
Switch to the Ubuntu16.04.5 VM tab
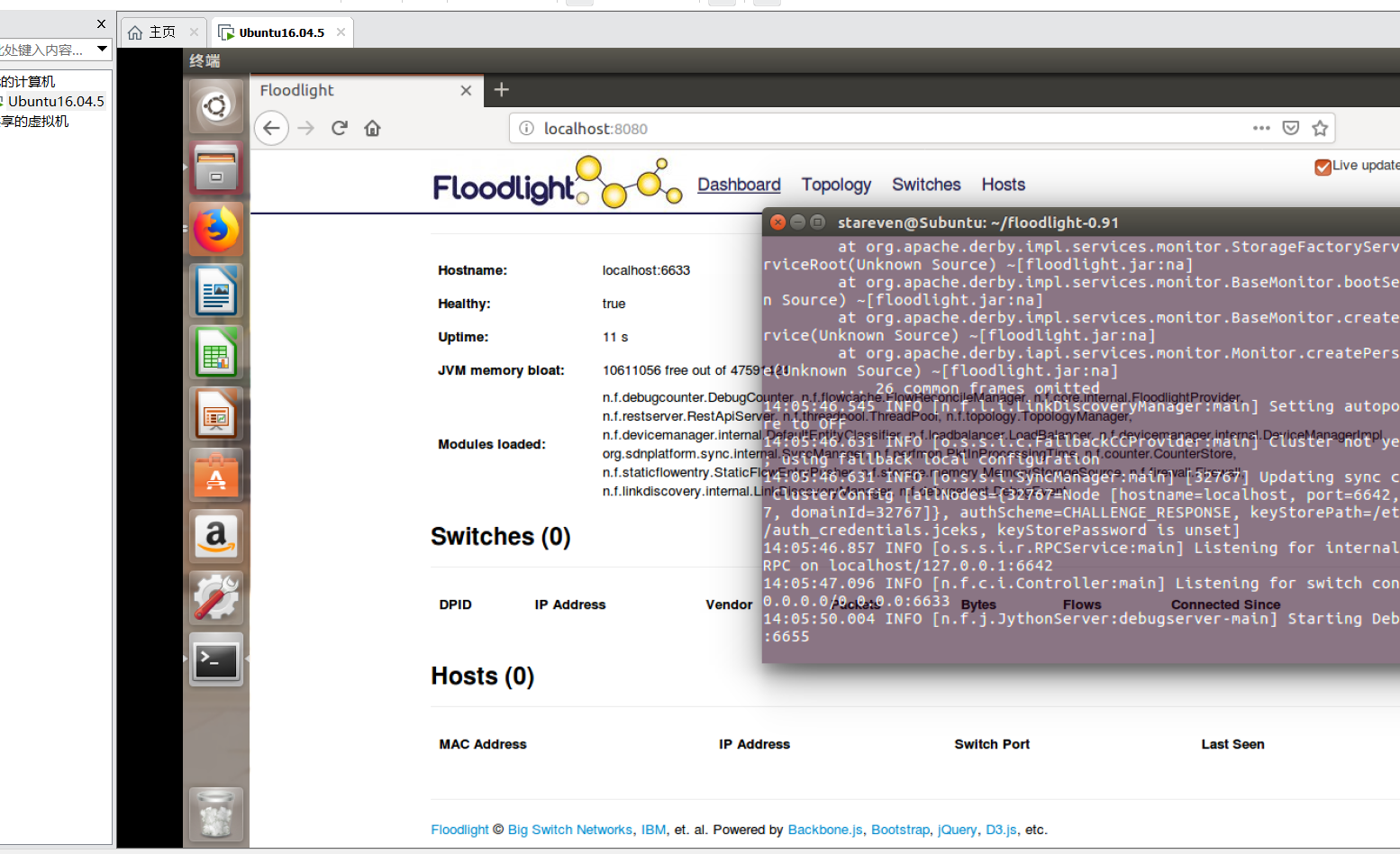281,32
